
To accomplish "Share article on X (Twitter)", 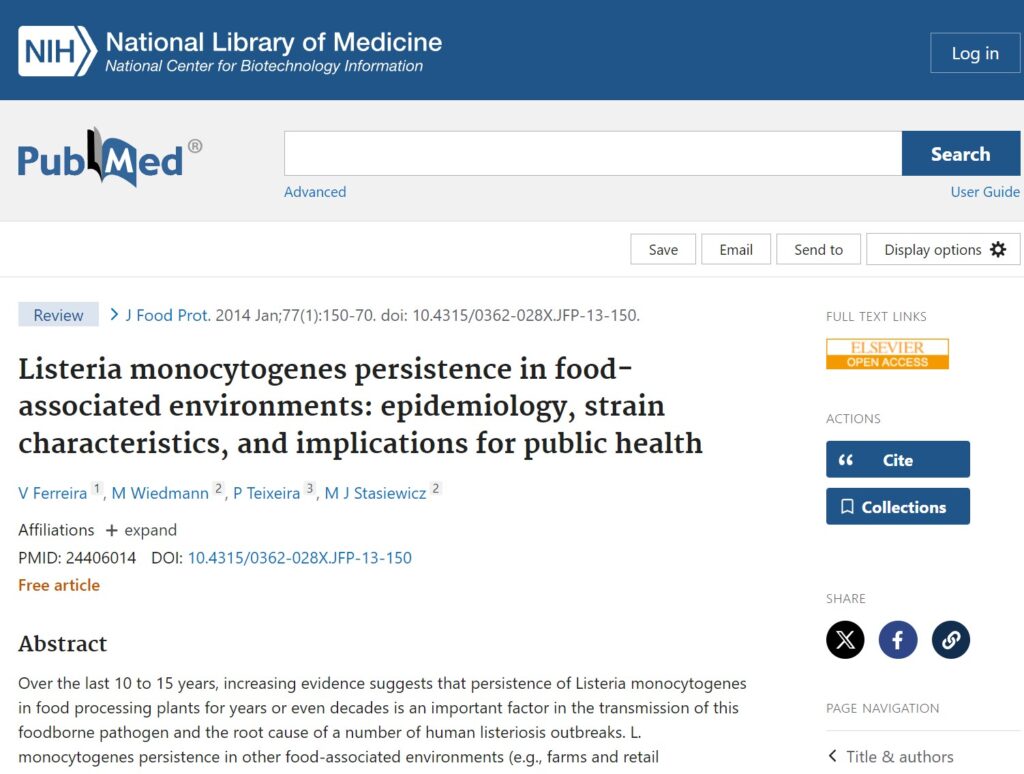I will click(x=845, y=640).
